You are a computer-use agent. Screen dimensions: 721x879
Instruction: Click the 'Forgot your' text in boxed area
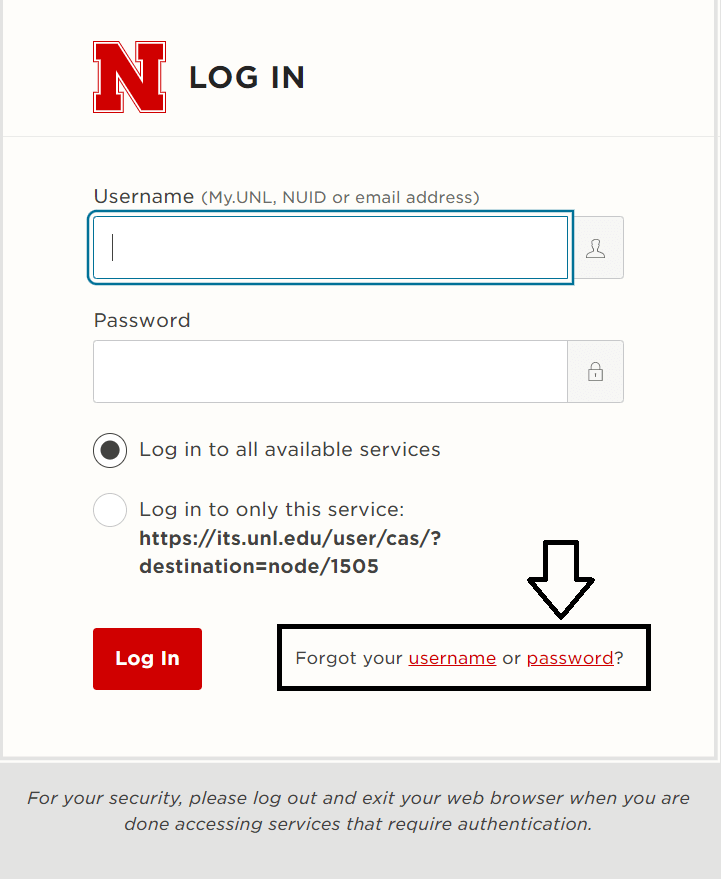tap(349, 658)
